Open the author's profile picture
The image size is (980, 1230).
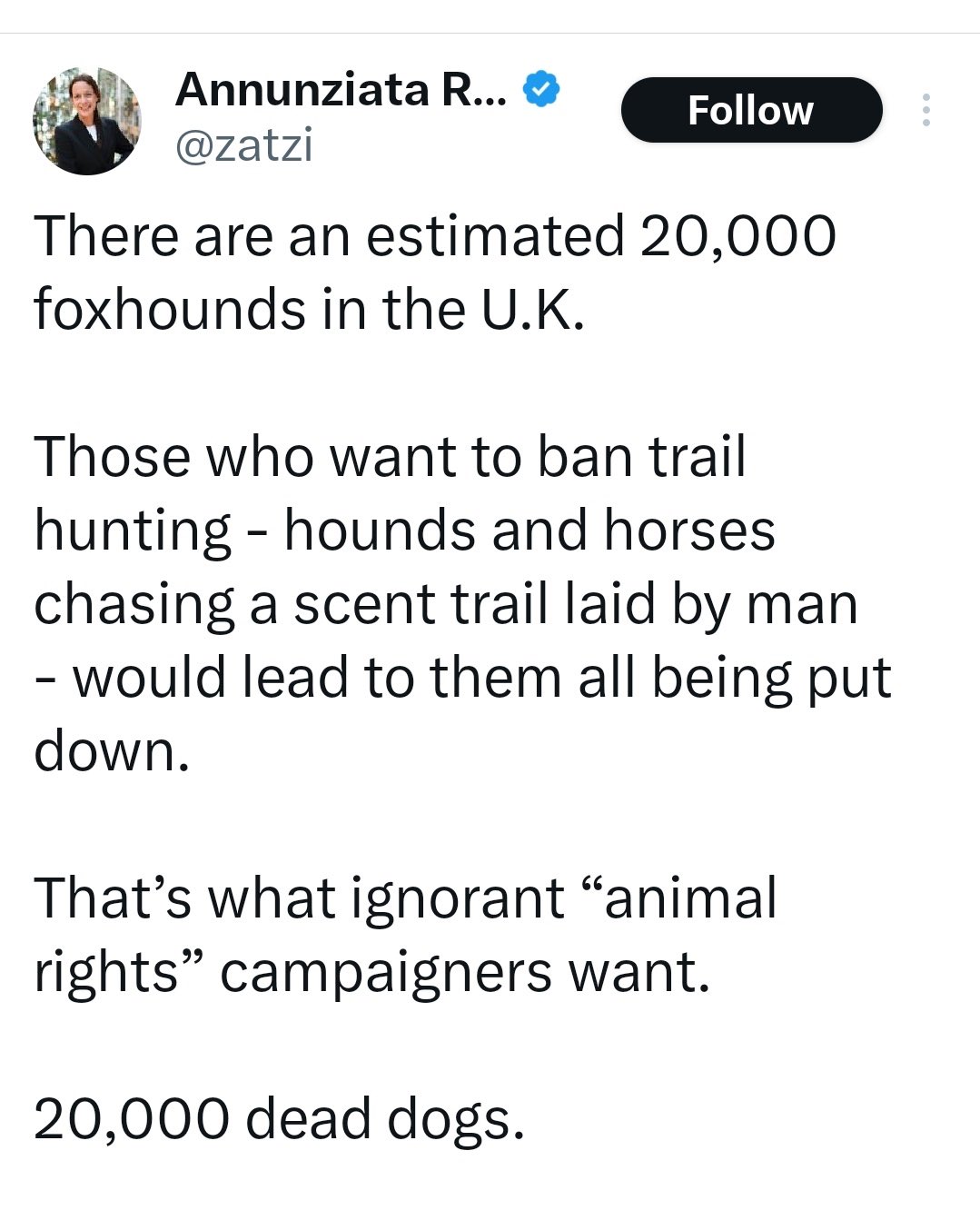click(87, 120)
